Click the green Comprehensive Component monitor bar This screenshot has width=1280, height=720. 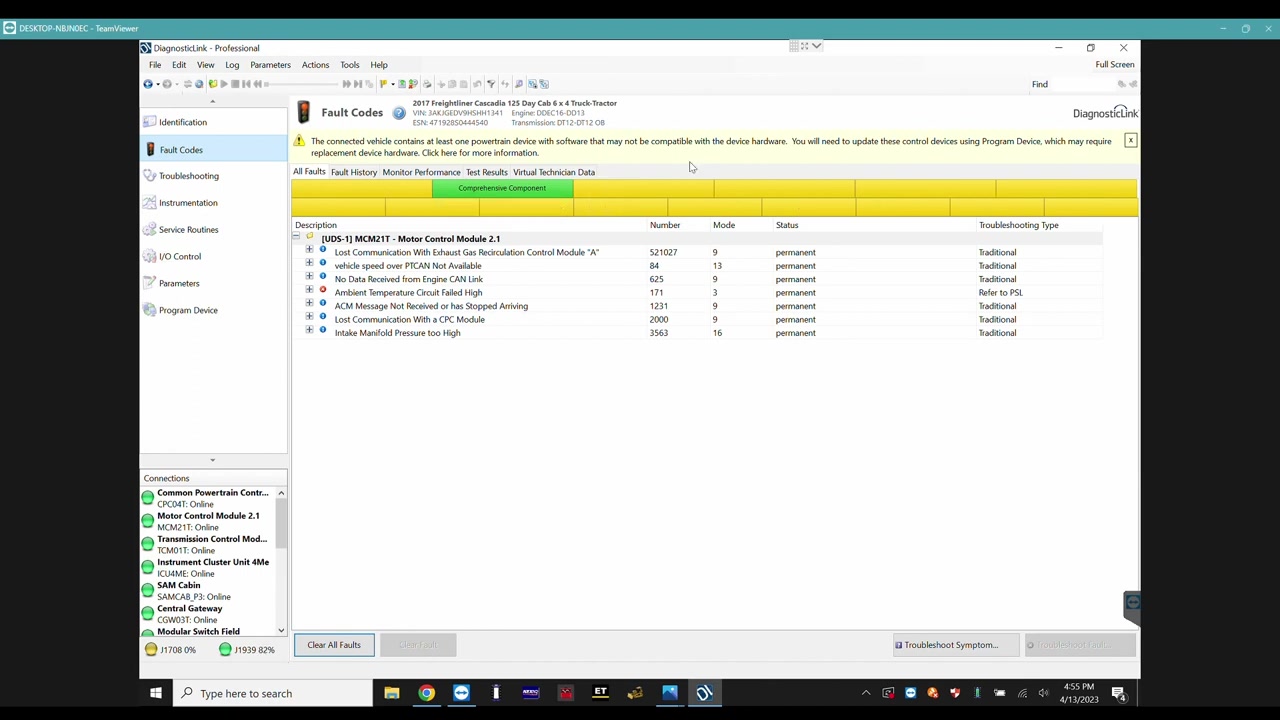coord(502,188)
